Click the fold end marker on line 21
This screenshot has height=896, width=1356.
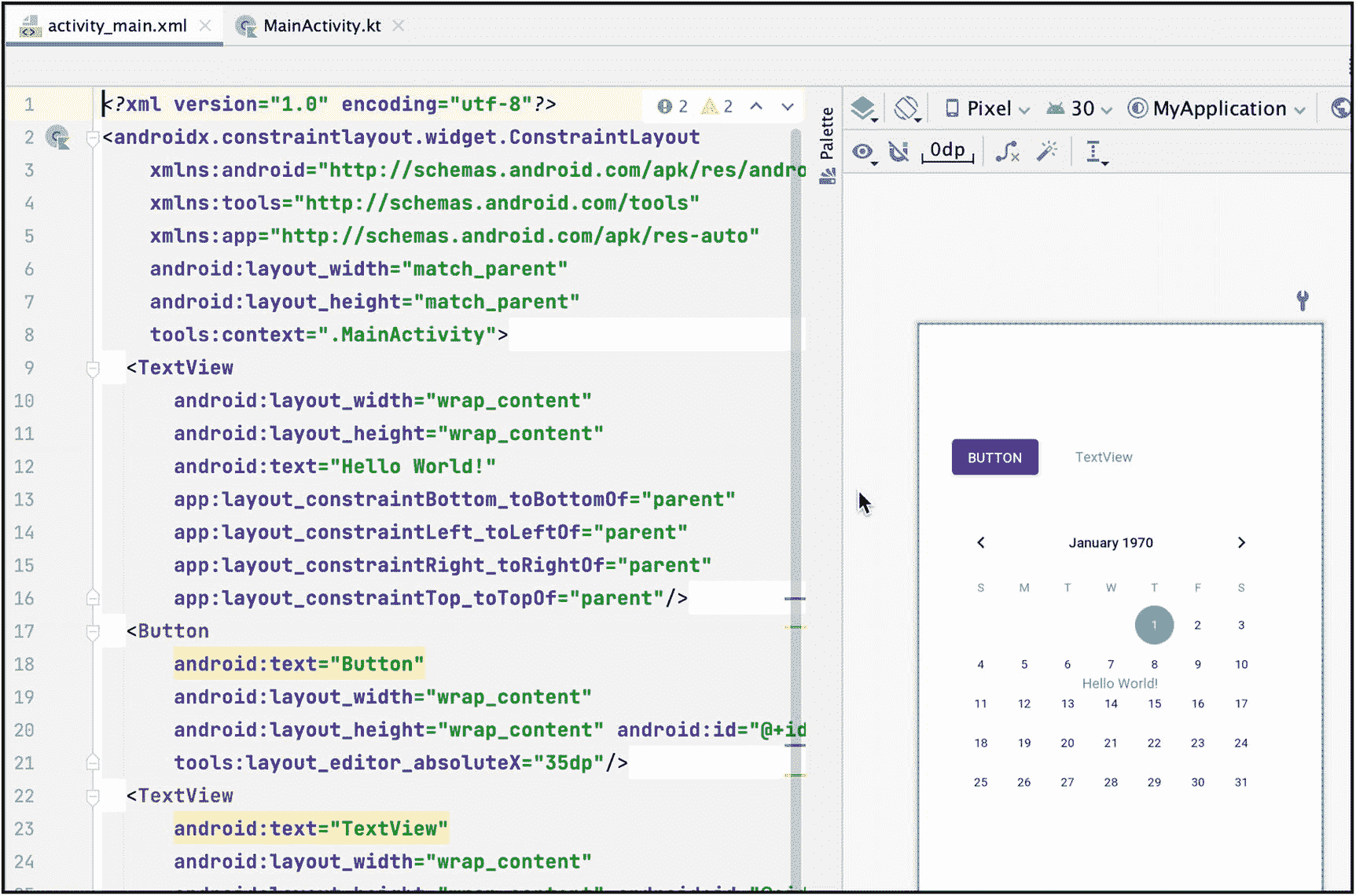[x=93, y=762]
